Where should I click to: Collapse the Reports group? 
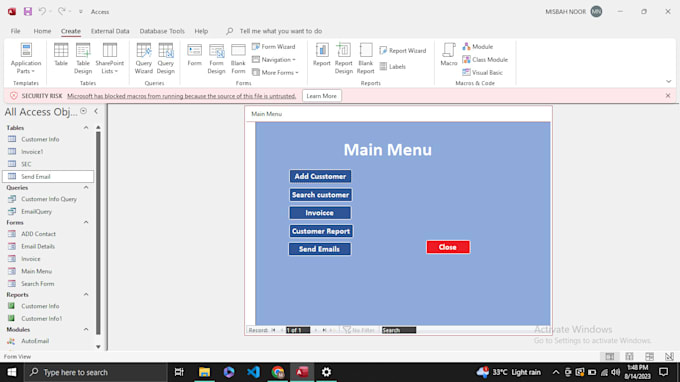tap(86, 294)
